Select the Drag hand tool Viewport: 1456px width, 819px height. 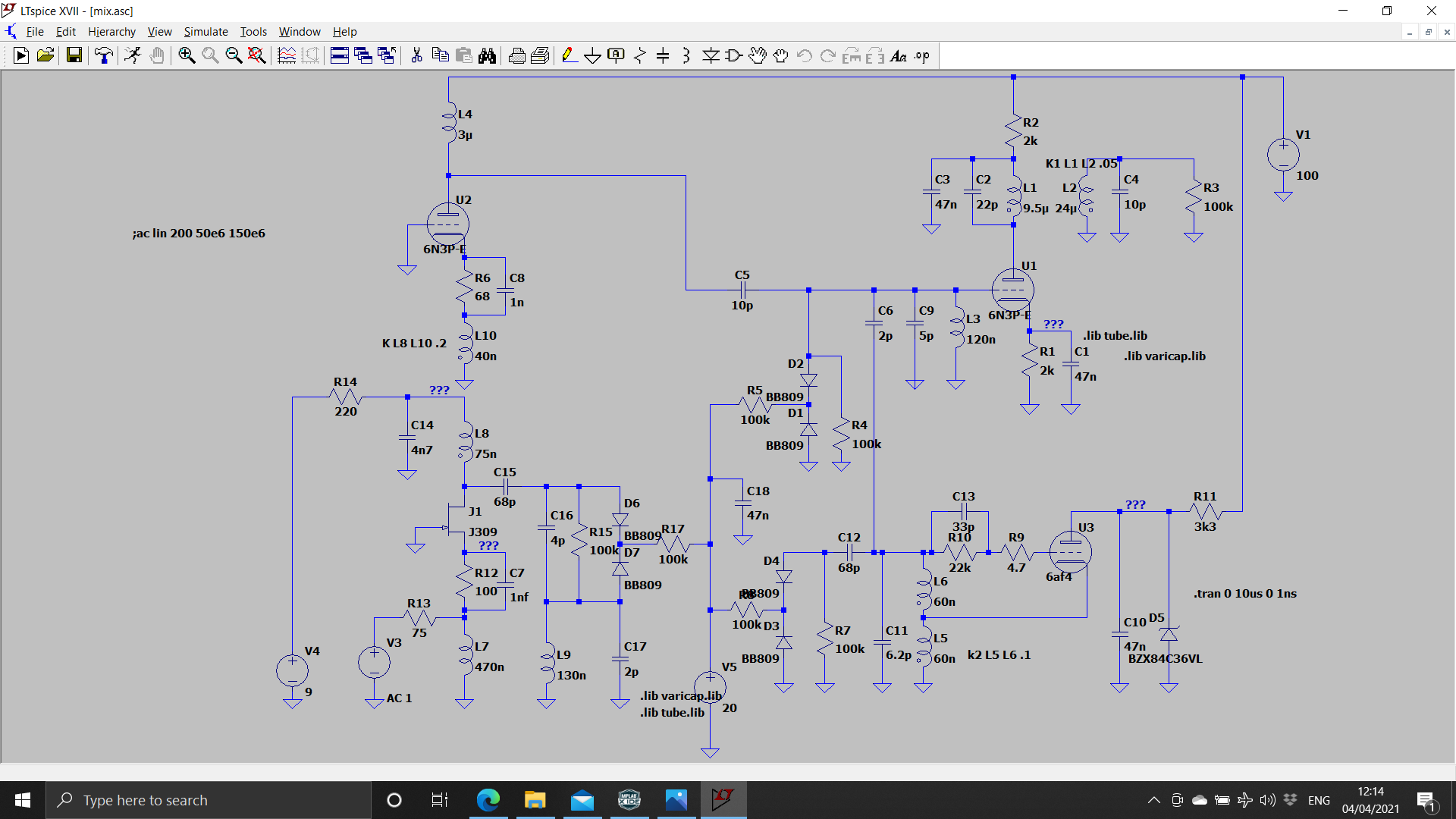[781, 55]
